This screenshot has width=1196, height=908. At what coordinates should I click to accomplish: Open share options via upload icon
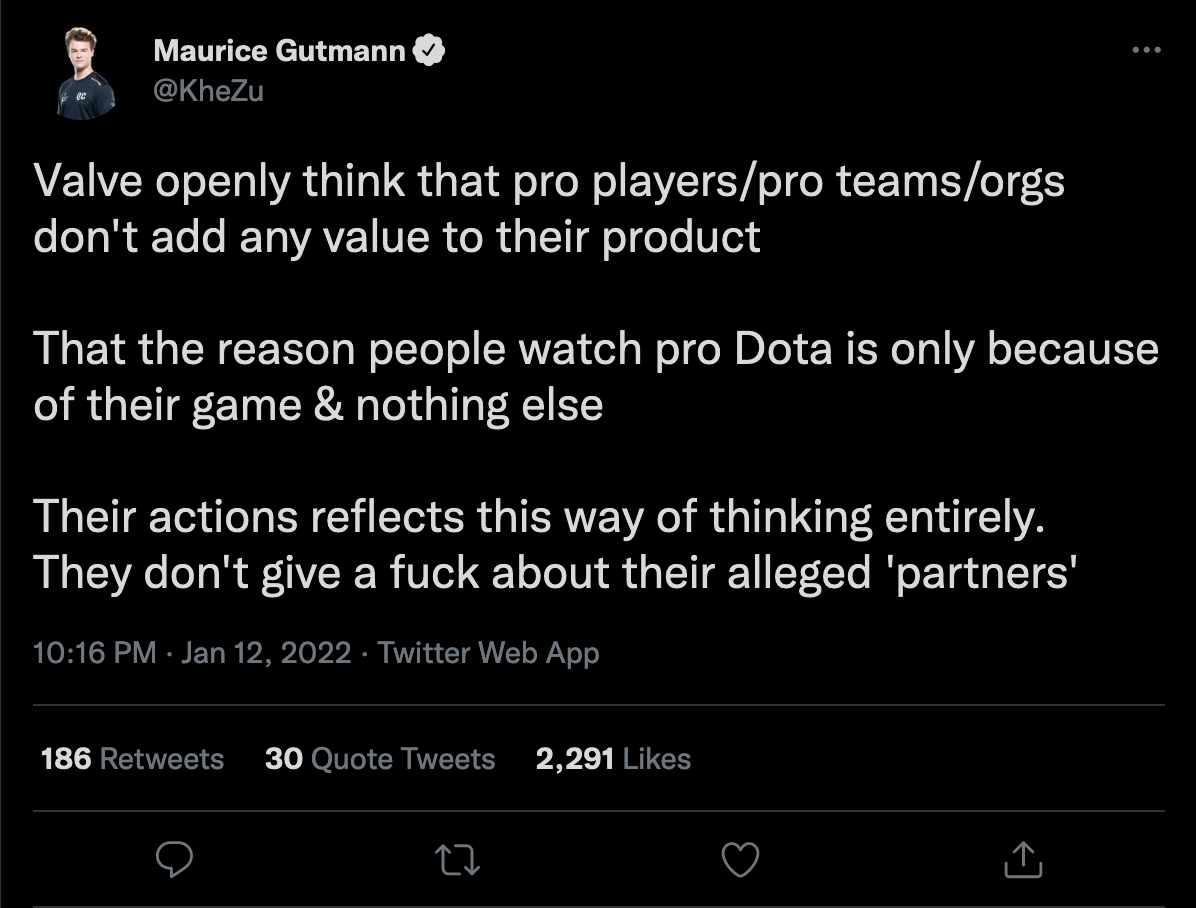(1023, 859)
